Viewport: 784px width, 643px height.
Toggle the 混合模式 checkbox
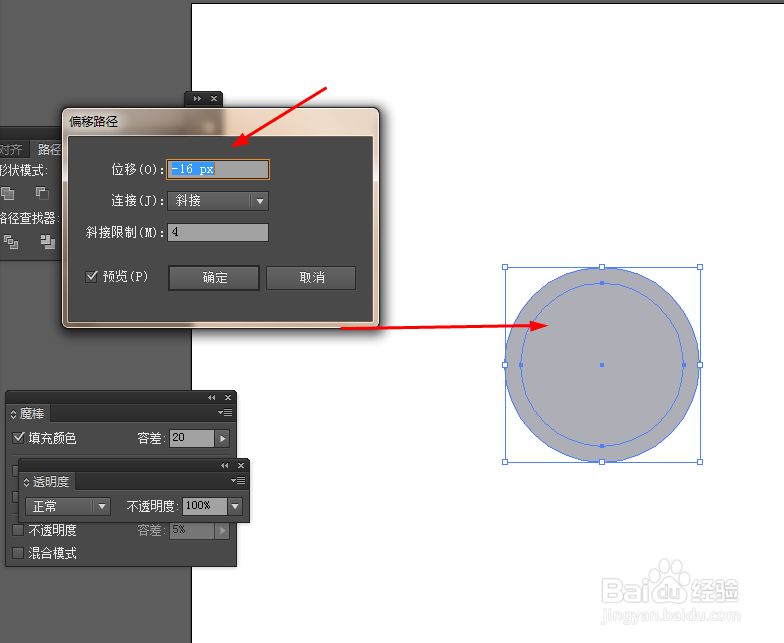coord(18,553)
